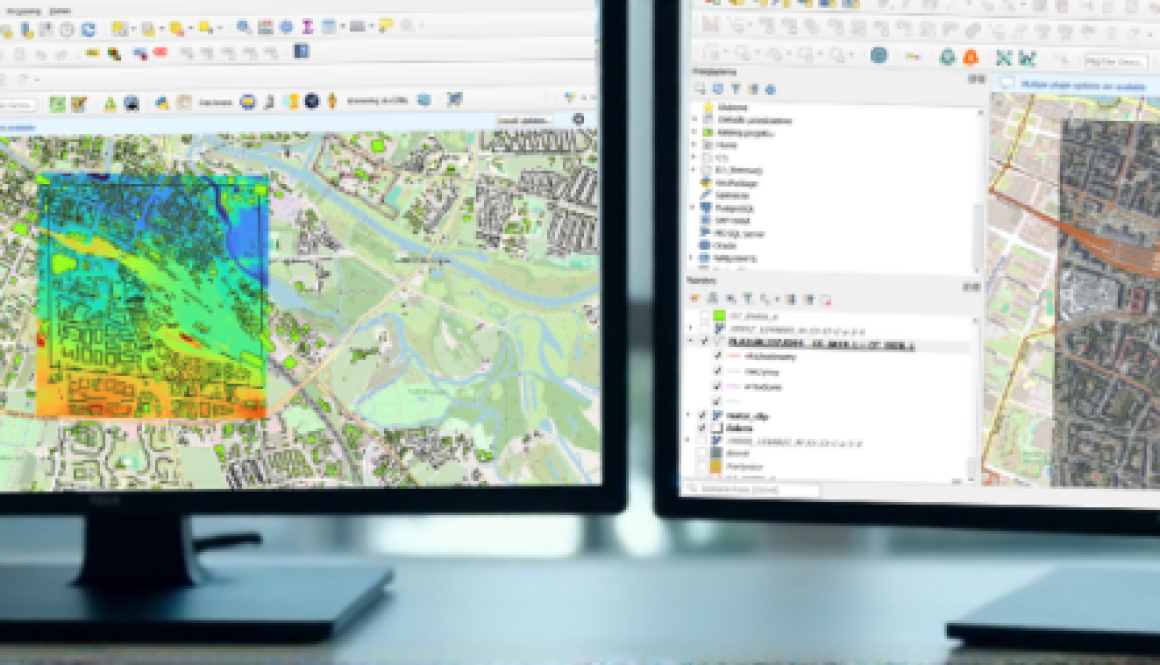Open the Layer Styling panel icon
Screen dimensions: 1160x665
pos(696,298)
